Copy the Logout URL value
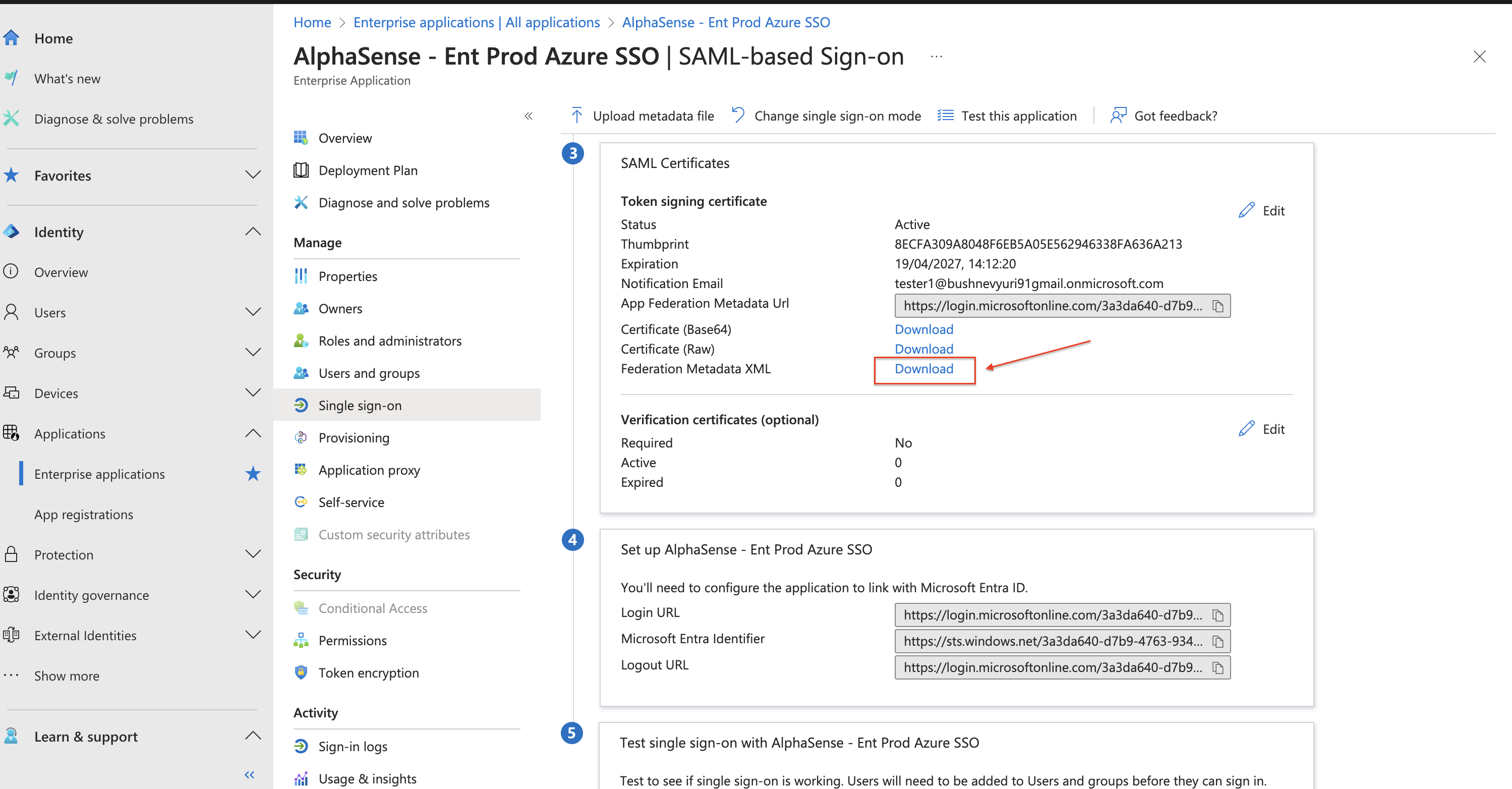This screenshot has width=1512, height=789. click(x=1218, y=668)
